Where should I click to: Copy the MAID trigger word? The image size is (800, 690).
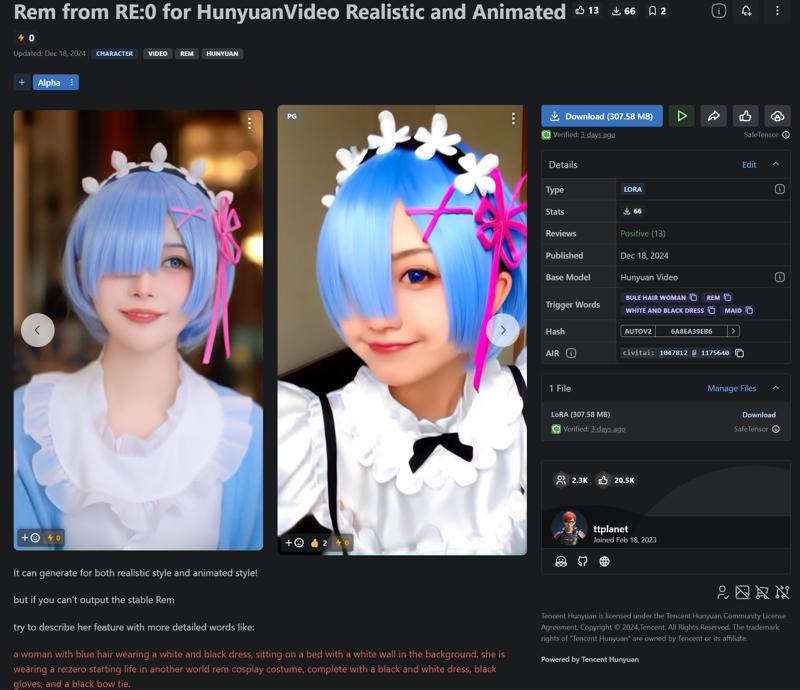[749, 310]
